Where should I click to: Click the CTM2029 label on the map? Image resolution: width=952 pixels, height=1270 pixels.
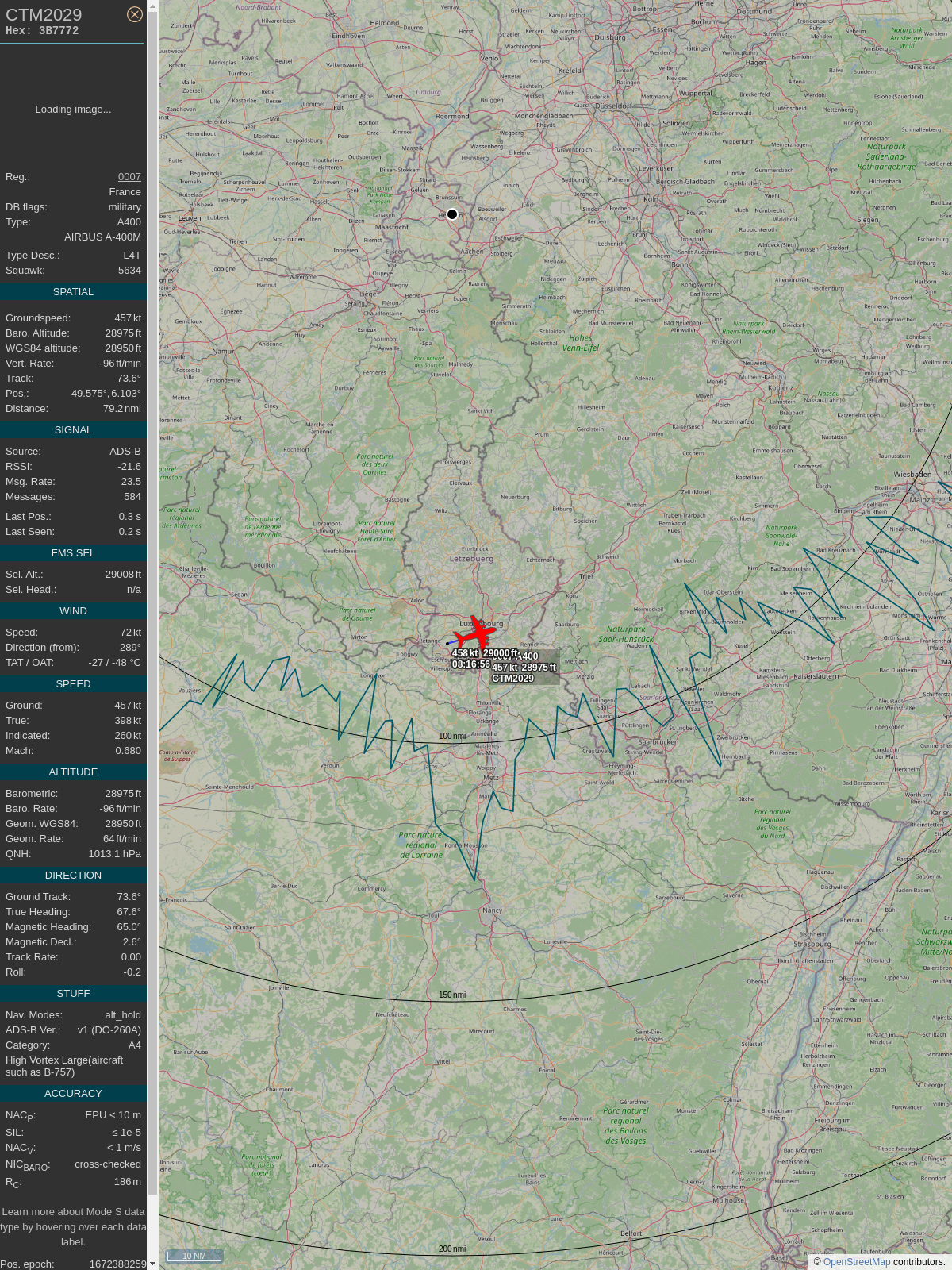[512, 679]
